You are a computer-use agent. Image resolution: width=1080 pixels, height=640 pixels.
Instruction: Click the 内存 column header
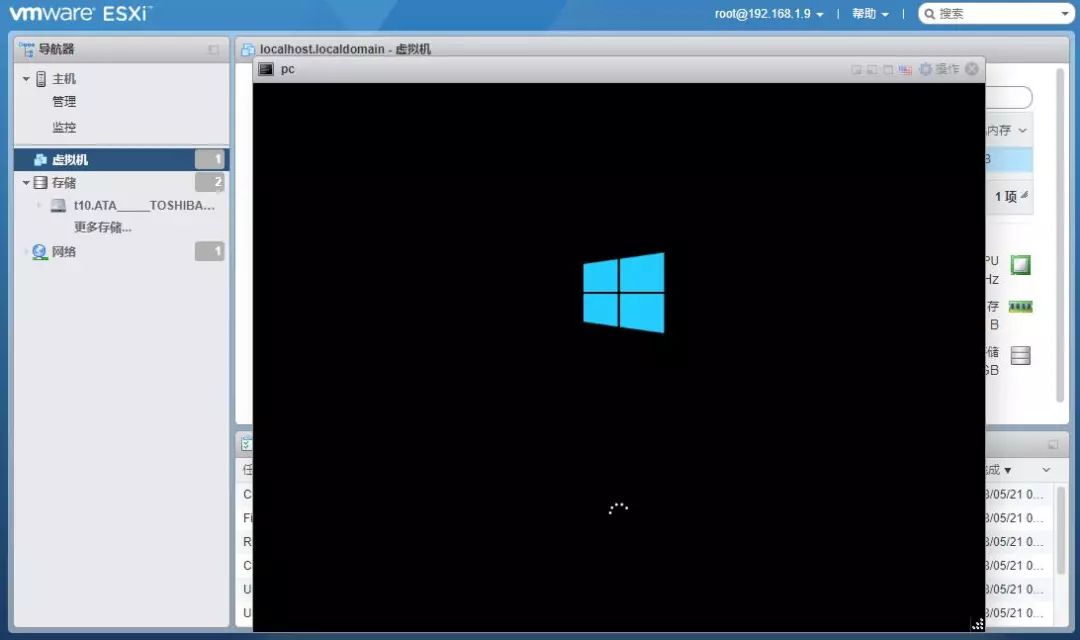pyautogui.click(x=999, y=130)
